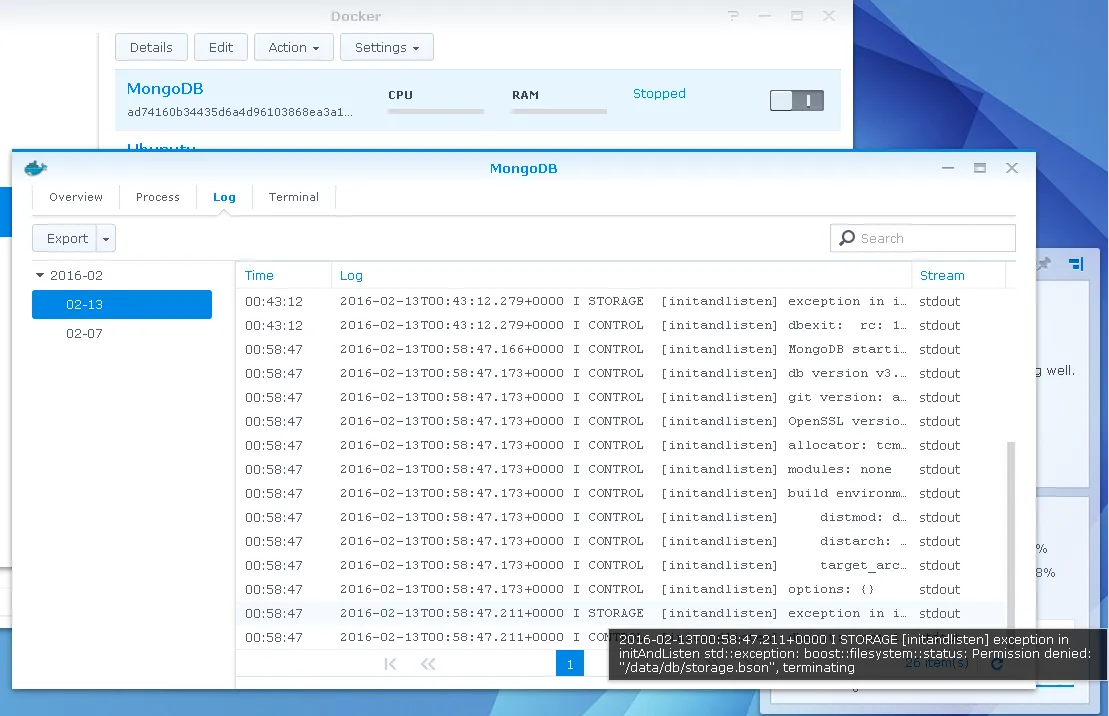Select the 'options: {}' log row
Viewport: 1109px width, 716px height.
620,590
